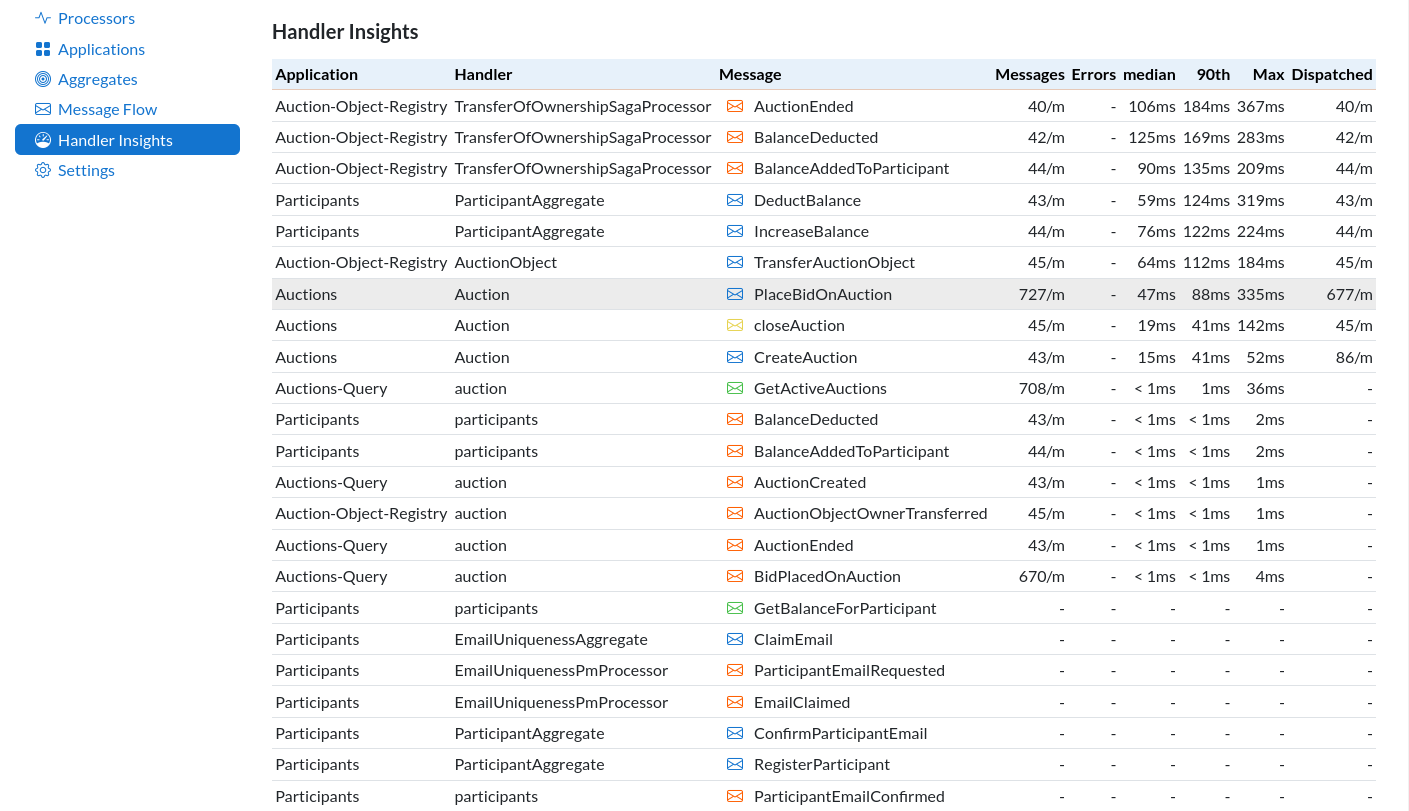
Task: Click the green envelope beside GetBalanceForParticipant
Action: 735,608
